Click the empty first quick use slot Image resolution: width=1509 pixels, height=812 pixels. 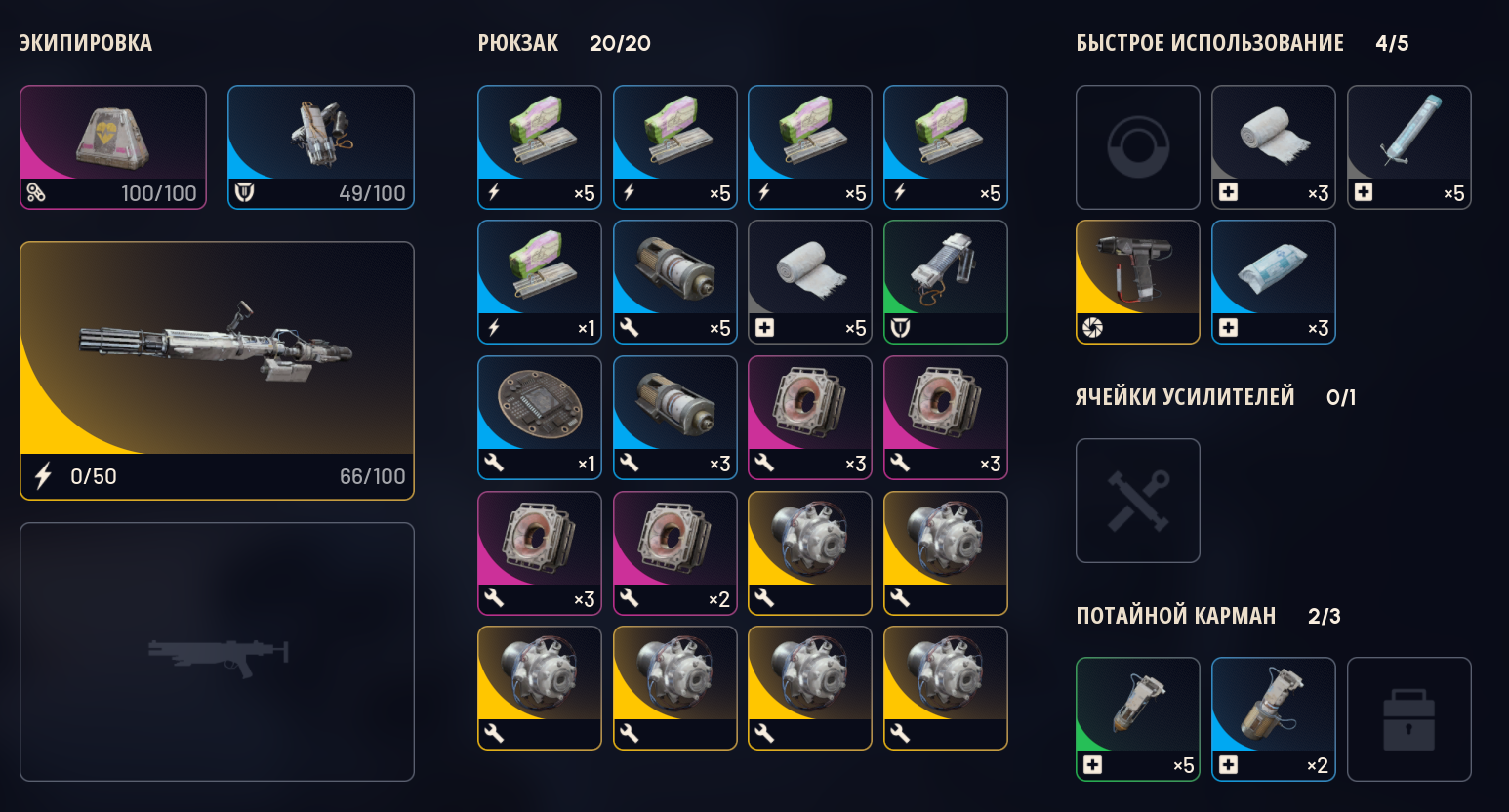(1137, 147)
